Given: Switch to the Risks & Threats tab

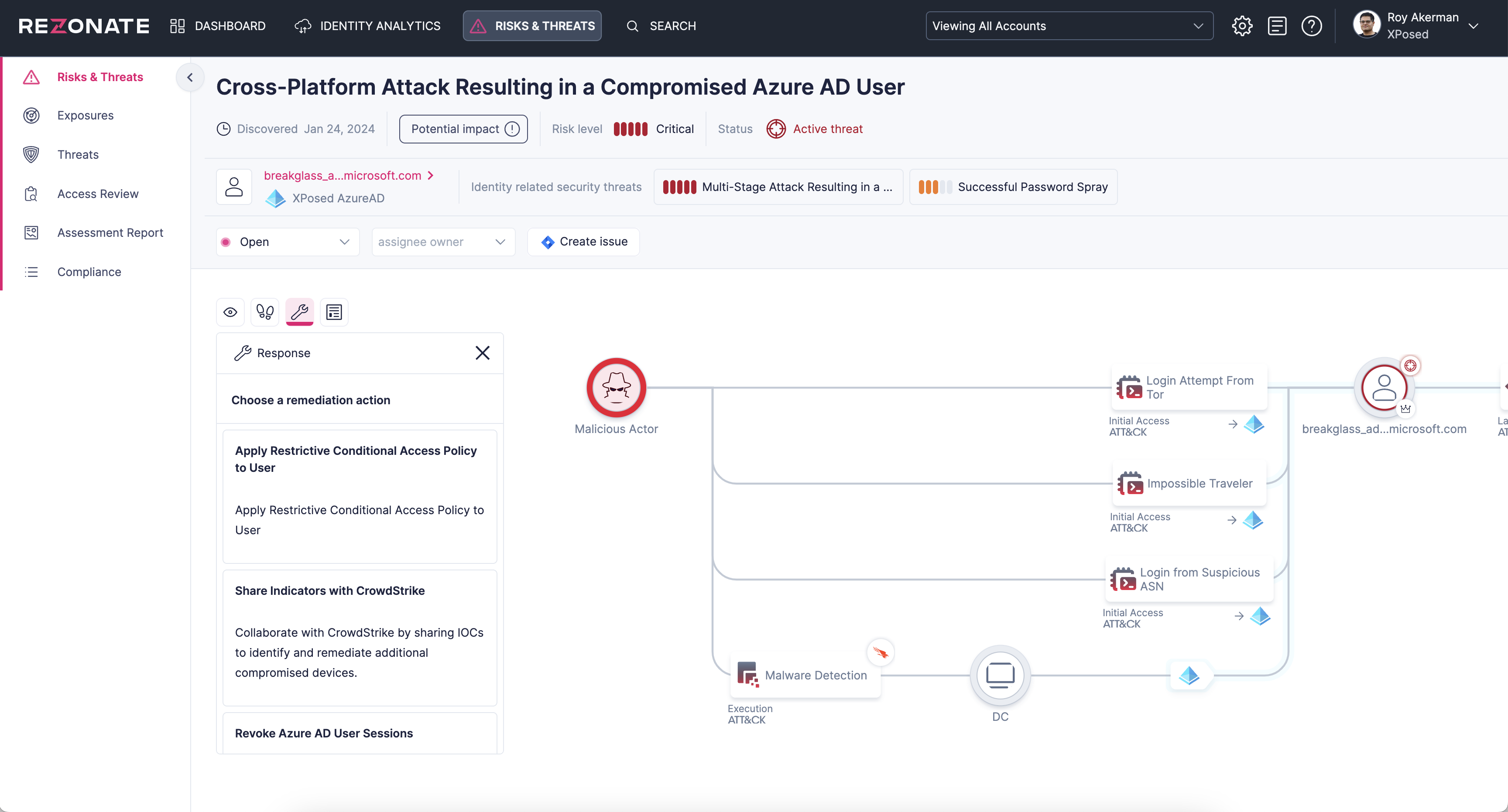Looking at the screenshot, I should pos(531,26).
